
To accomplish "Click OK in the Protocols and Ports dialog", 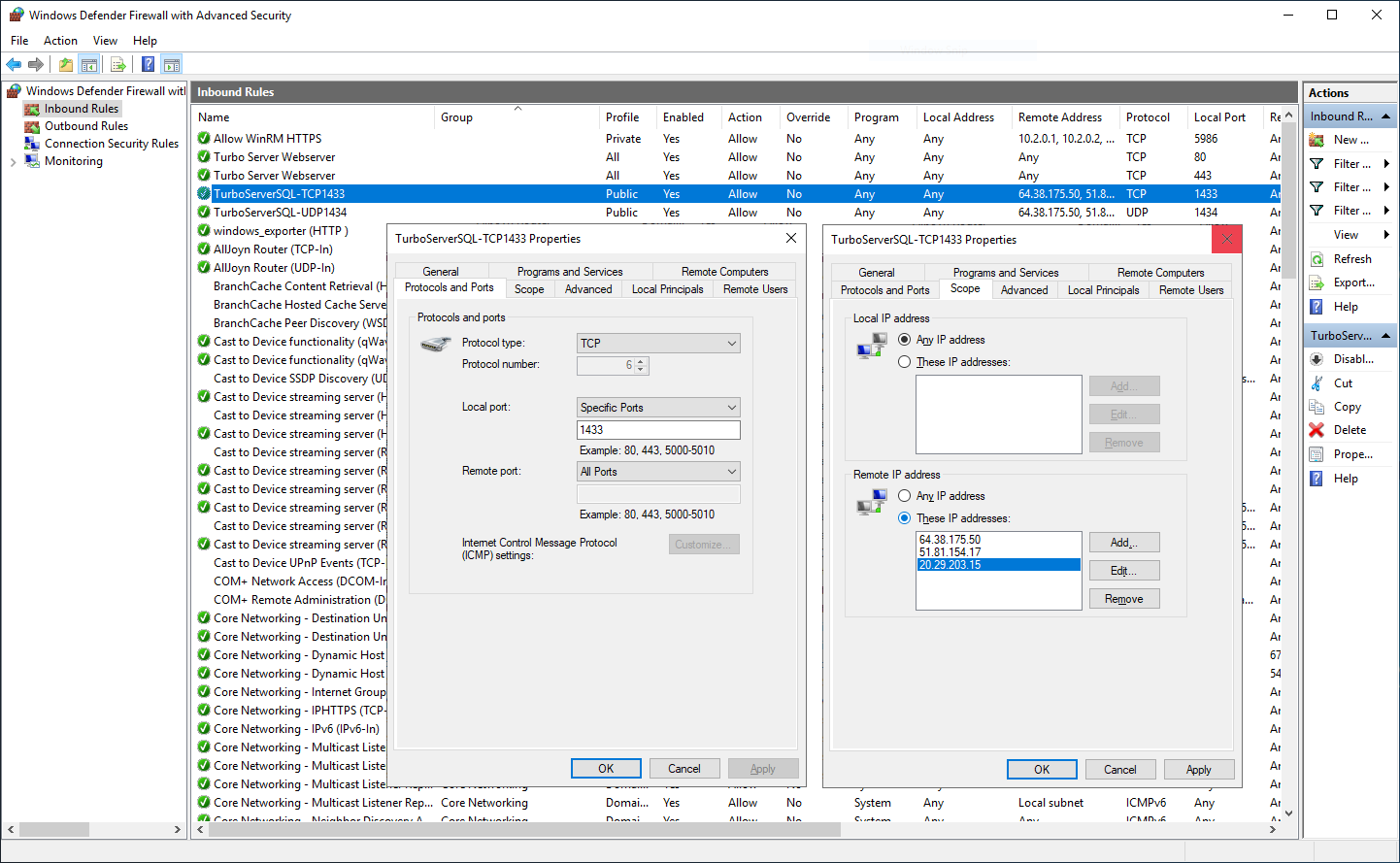I will coord(606,768).
